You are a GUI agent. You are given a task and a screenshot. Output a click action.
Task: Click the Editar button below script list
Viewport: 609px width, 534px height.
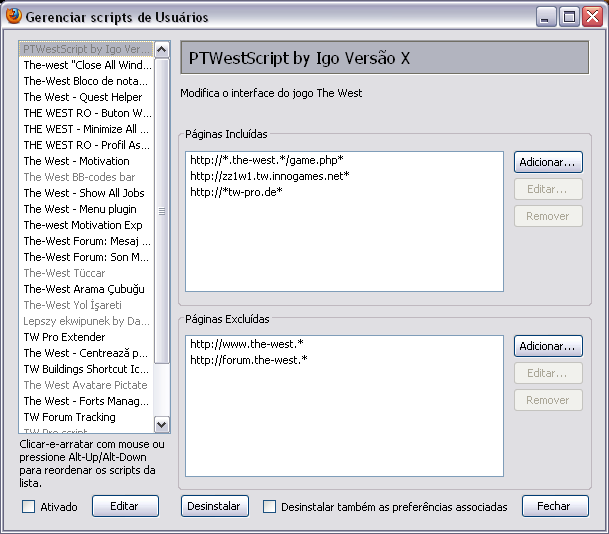coord(125,506)
